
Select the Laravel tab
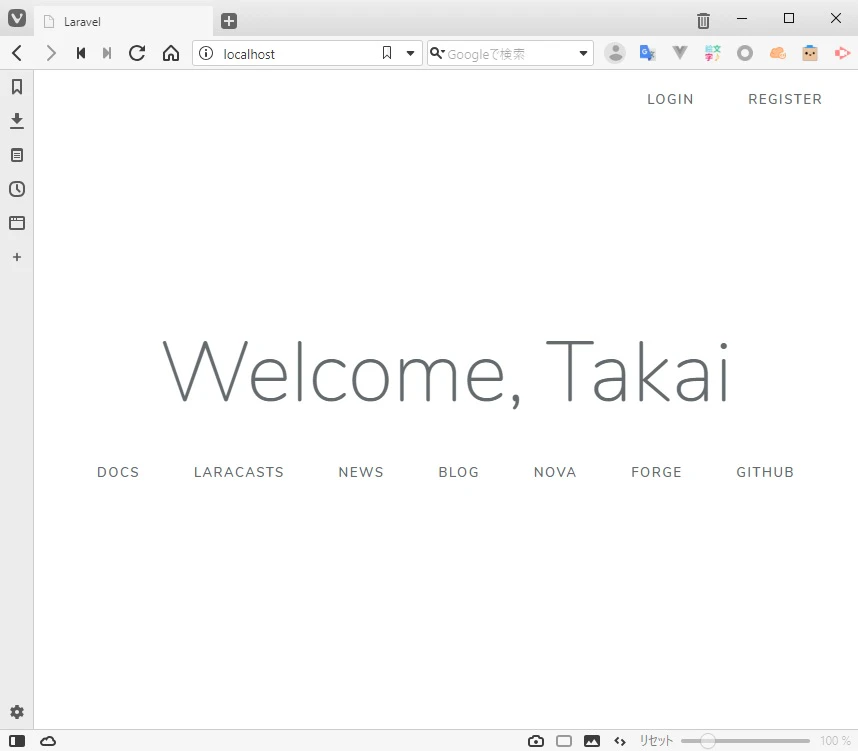click(x=123, y=21)
